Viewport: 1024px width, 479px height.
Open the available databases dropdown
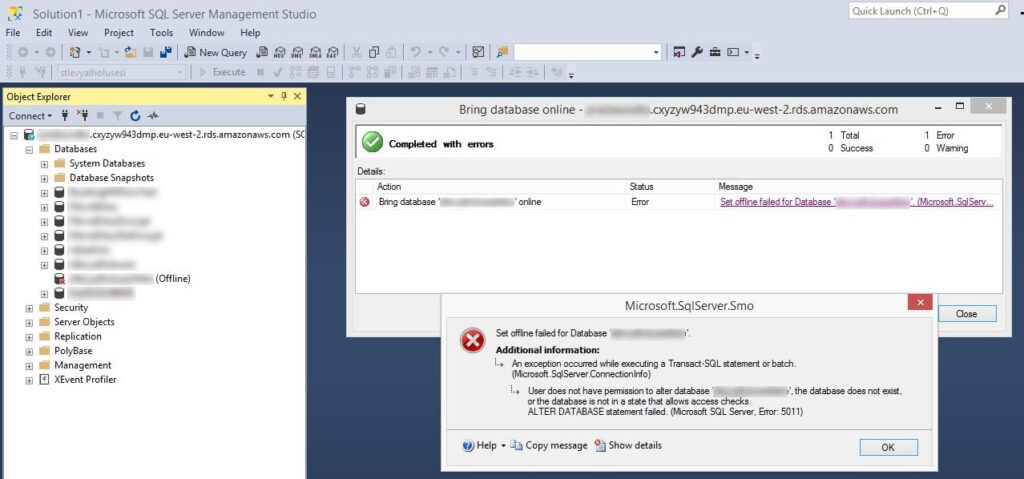[180, 72]
